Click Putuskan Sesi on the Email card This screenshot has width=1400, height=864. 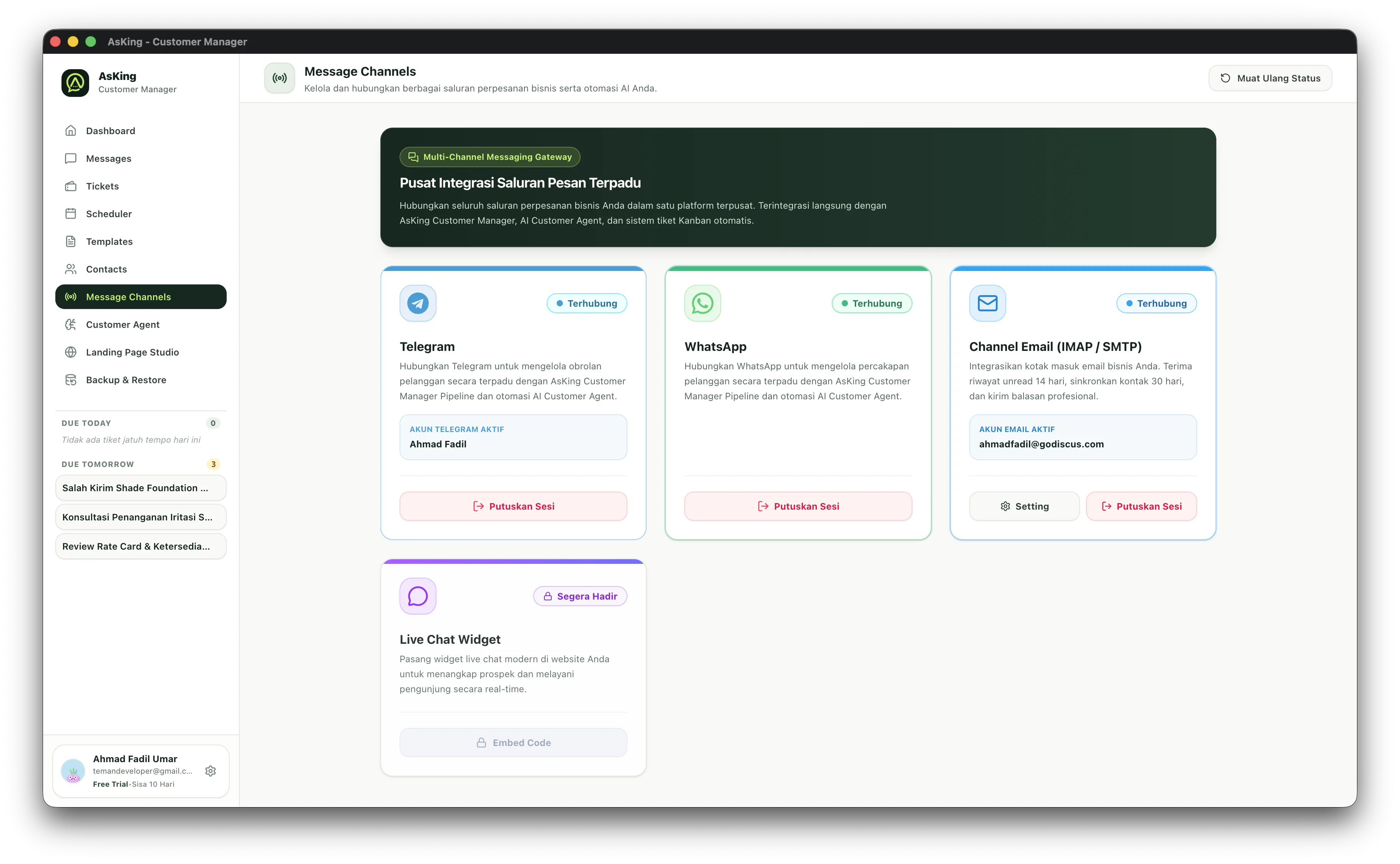1141,506
